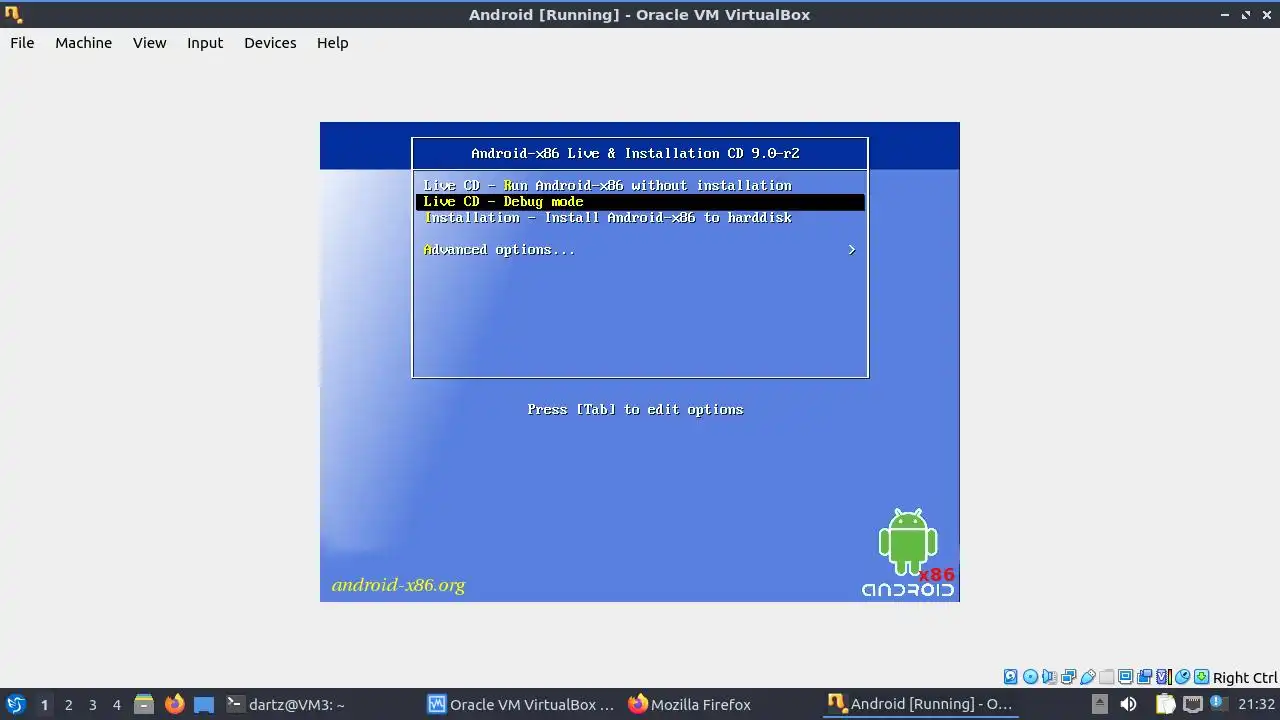Open the clipboard manager tray icon
This screenshot has width=1280, height=720.
click(x=1165, y=704)
